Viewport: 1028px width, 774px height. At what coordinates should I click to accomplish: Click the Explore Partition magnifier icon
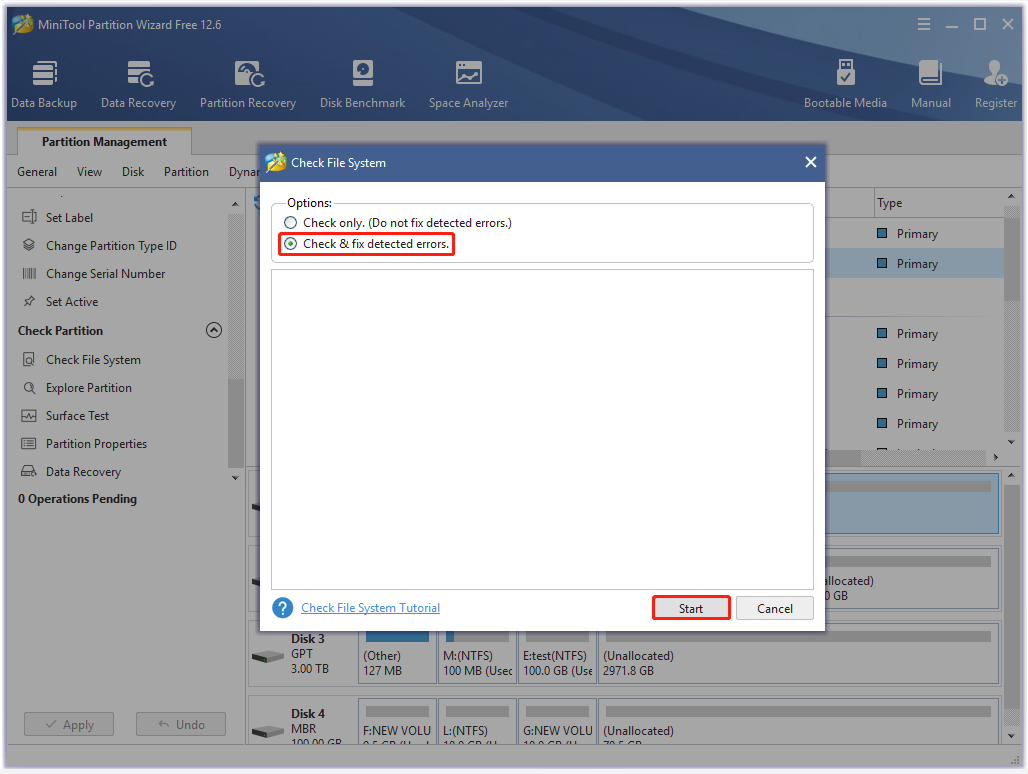click(x=29, y=387)
